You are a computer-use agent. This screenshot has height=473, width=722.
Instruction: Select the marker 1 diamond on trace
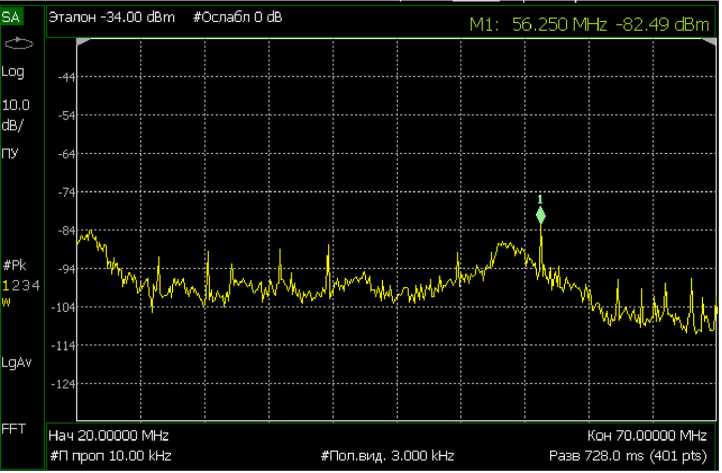(540, 215)
